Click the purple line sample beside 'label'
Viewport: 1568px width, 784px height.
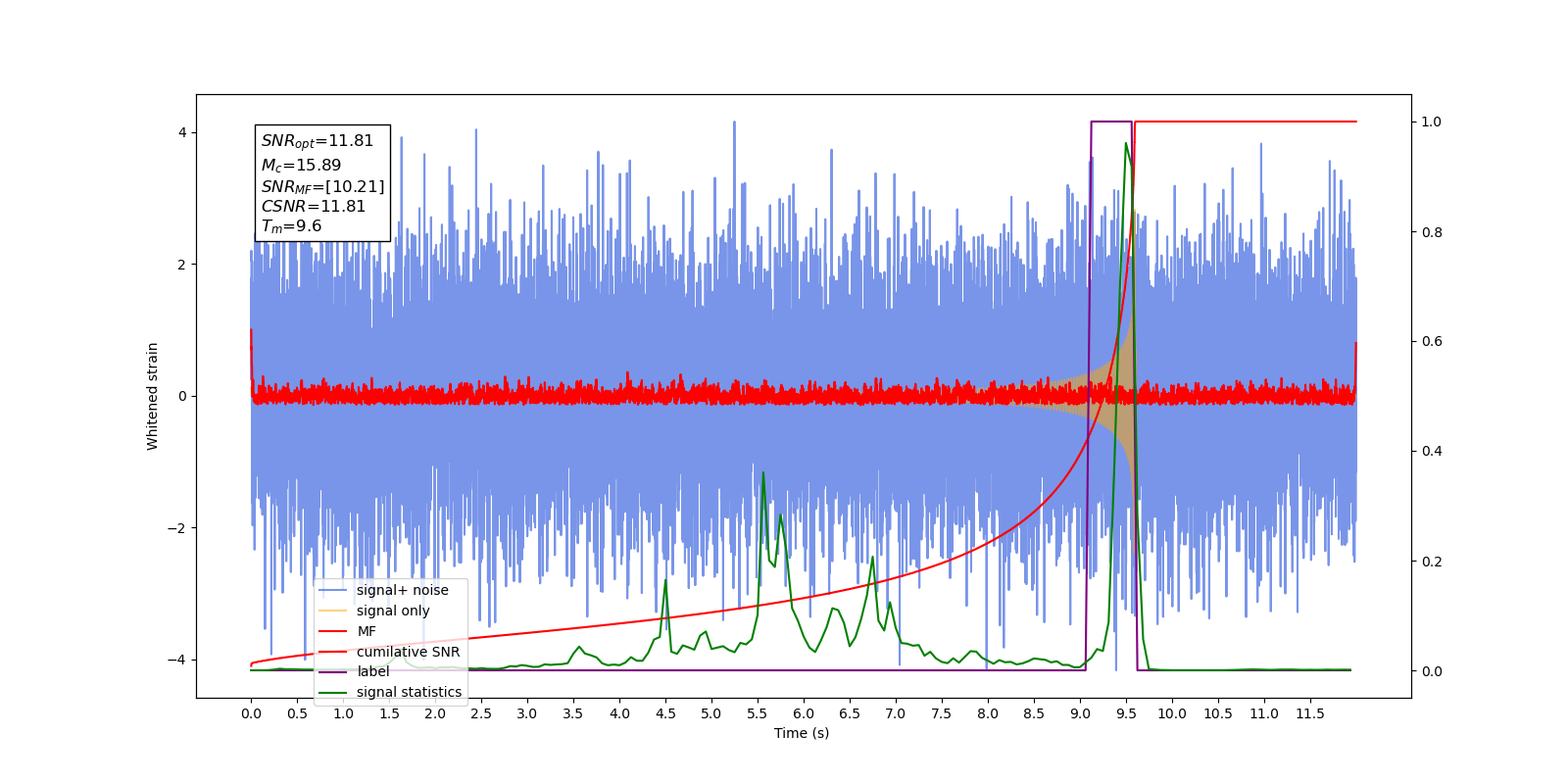(333, 672)
